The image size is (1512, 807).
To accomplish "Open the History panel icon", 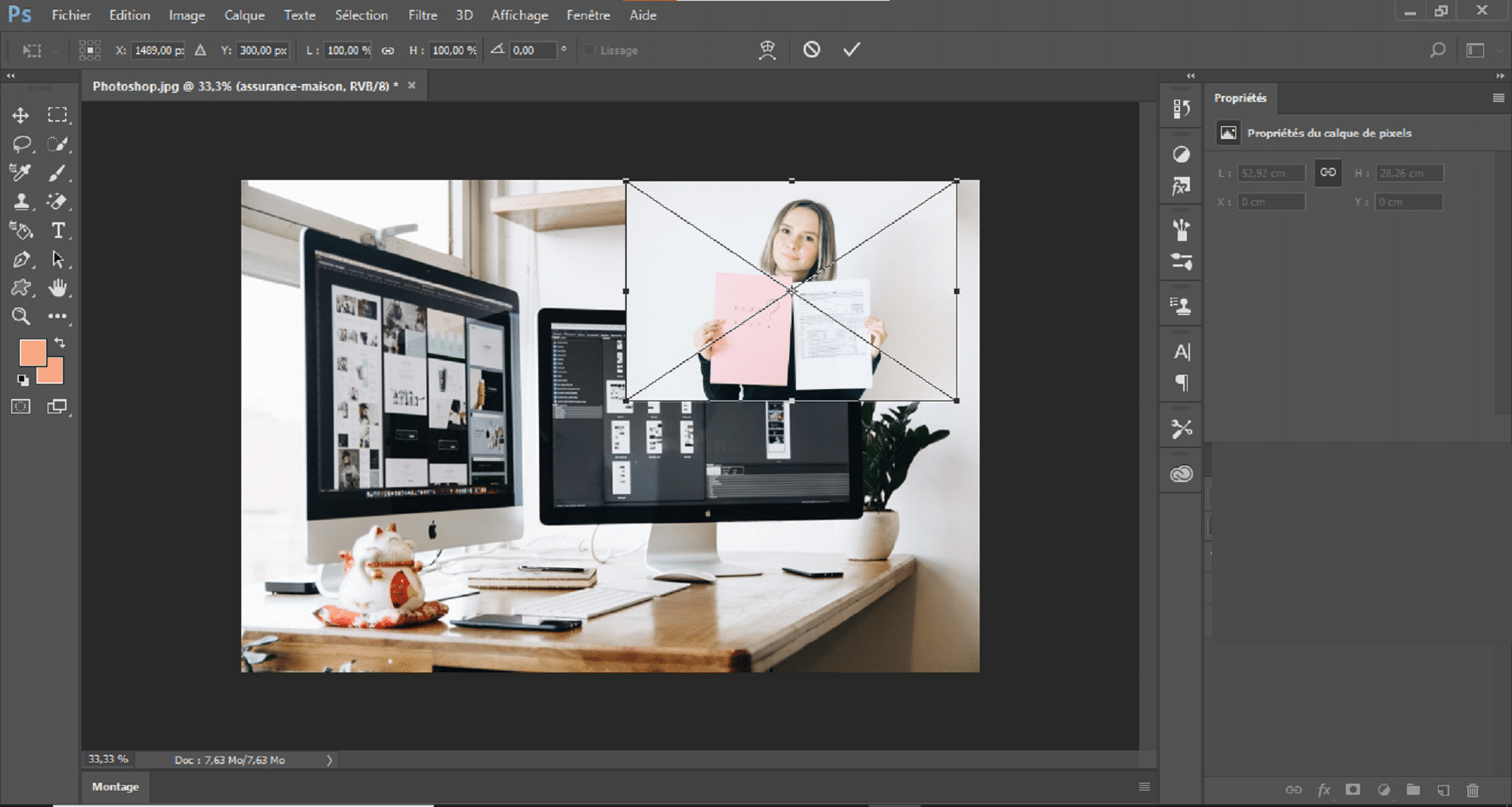I will point(1182,109).
